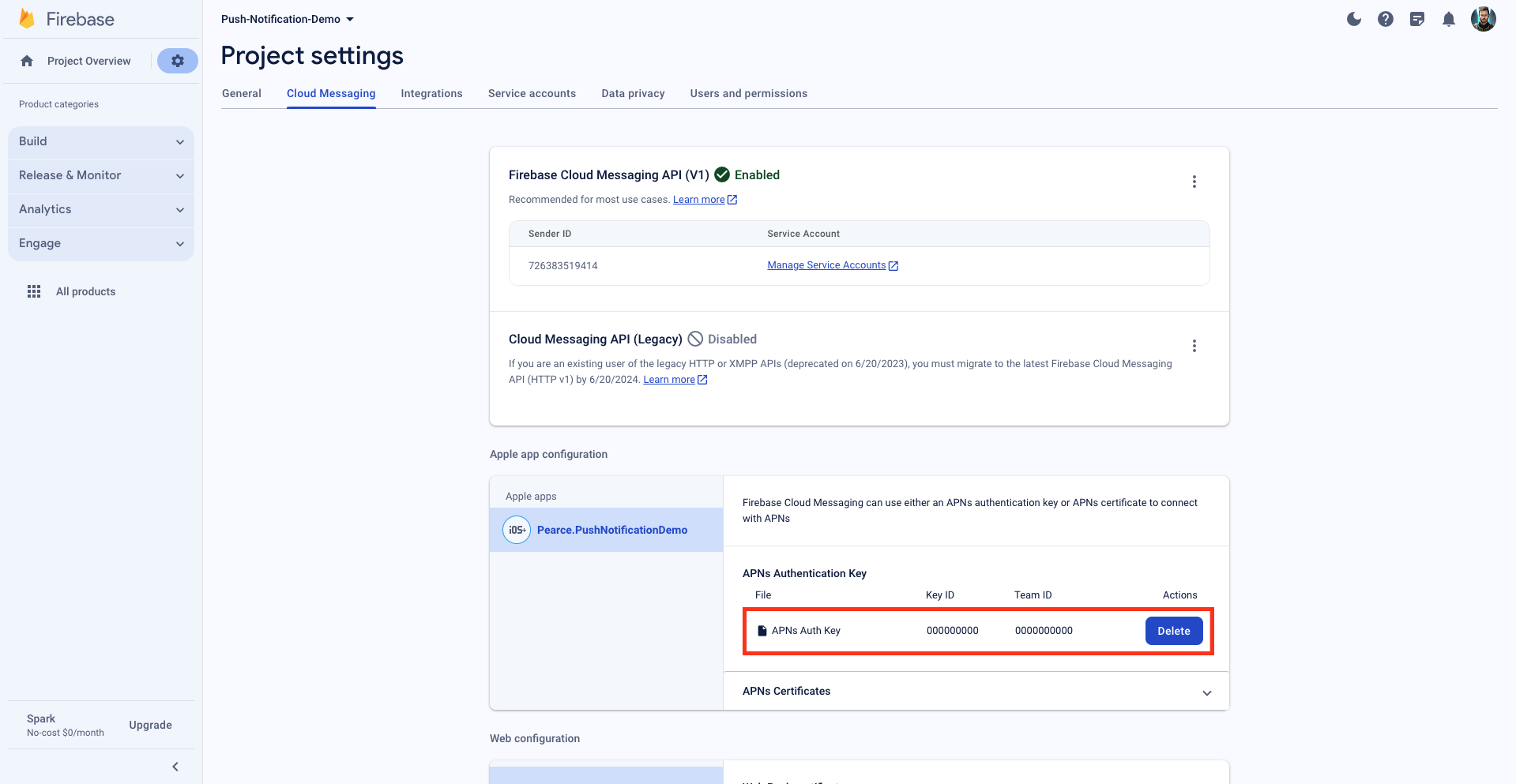Click the Apple app configuration heading
1516x784 pixels.
(x=548, y=454)
